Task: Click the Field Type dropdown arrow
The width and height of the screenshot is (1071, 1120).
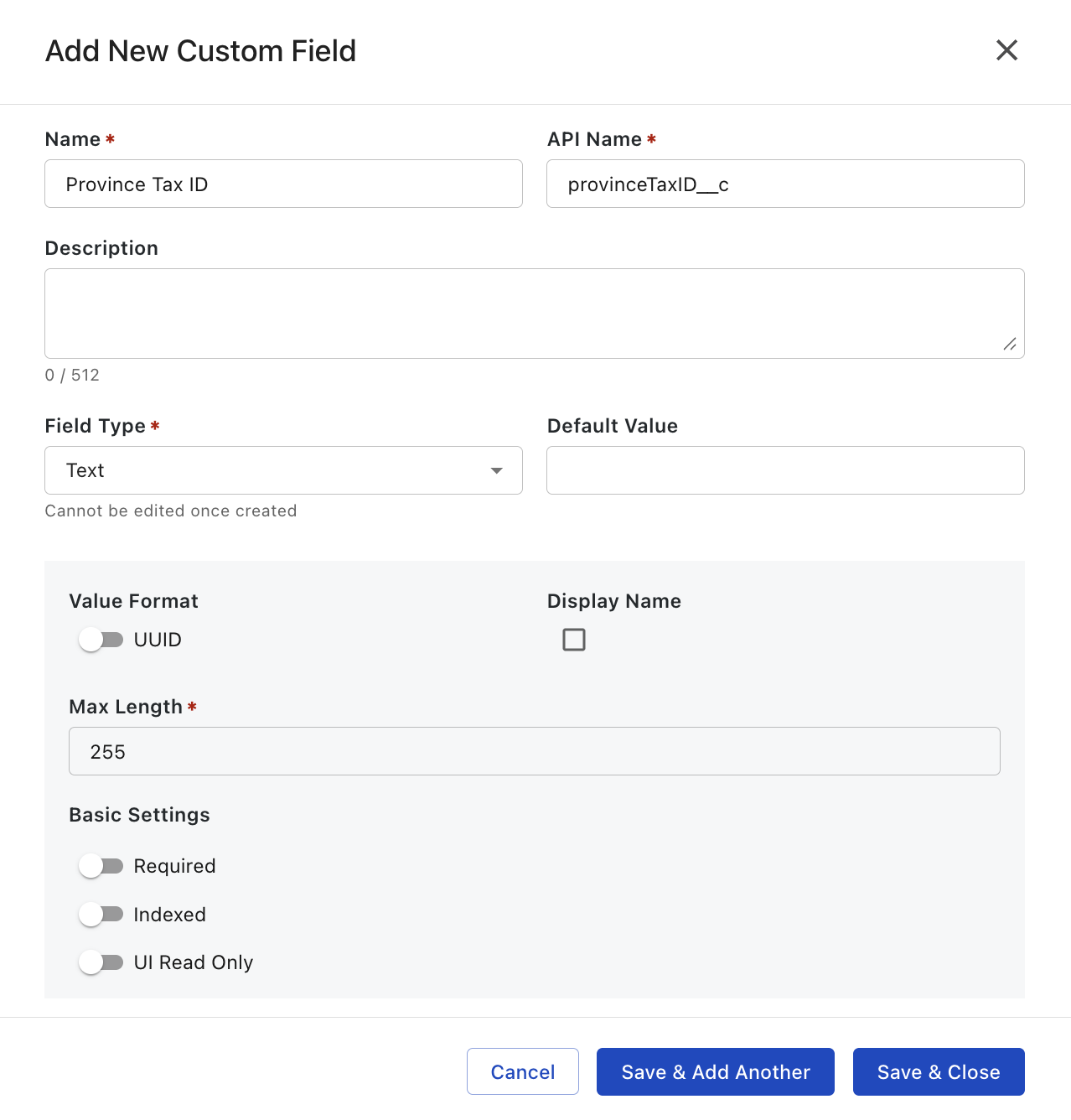Action: [x=496, y=470]
